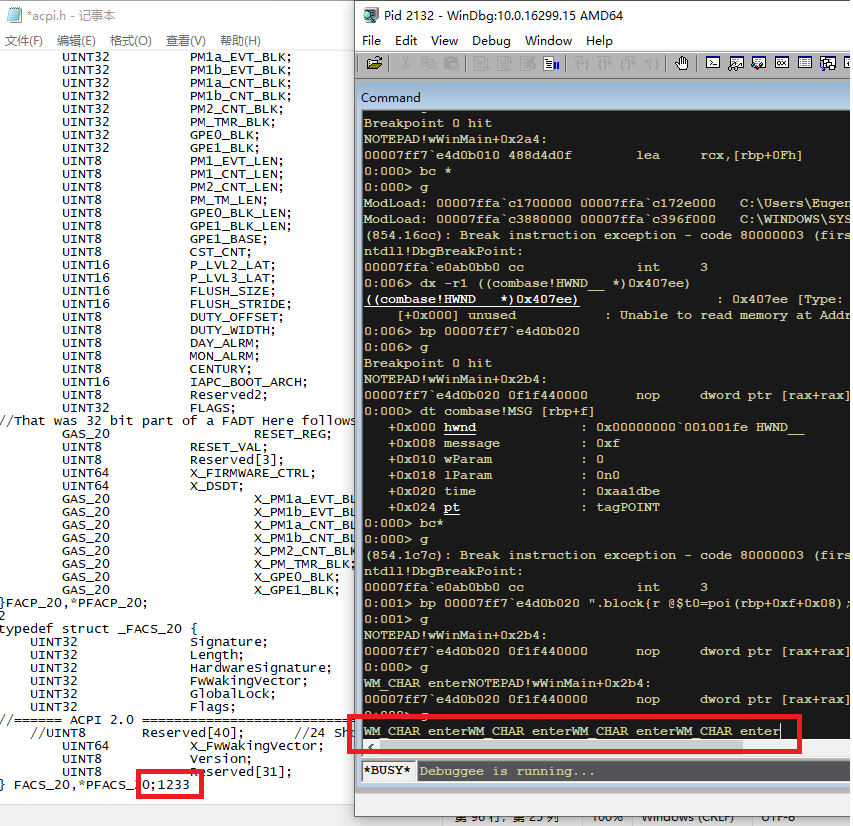Click the Open Source File toolbar icon
Image resolution: width=853 pixels, height=826 pixels.
[374, 63]
